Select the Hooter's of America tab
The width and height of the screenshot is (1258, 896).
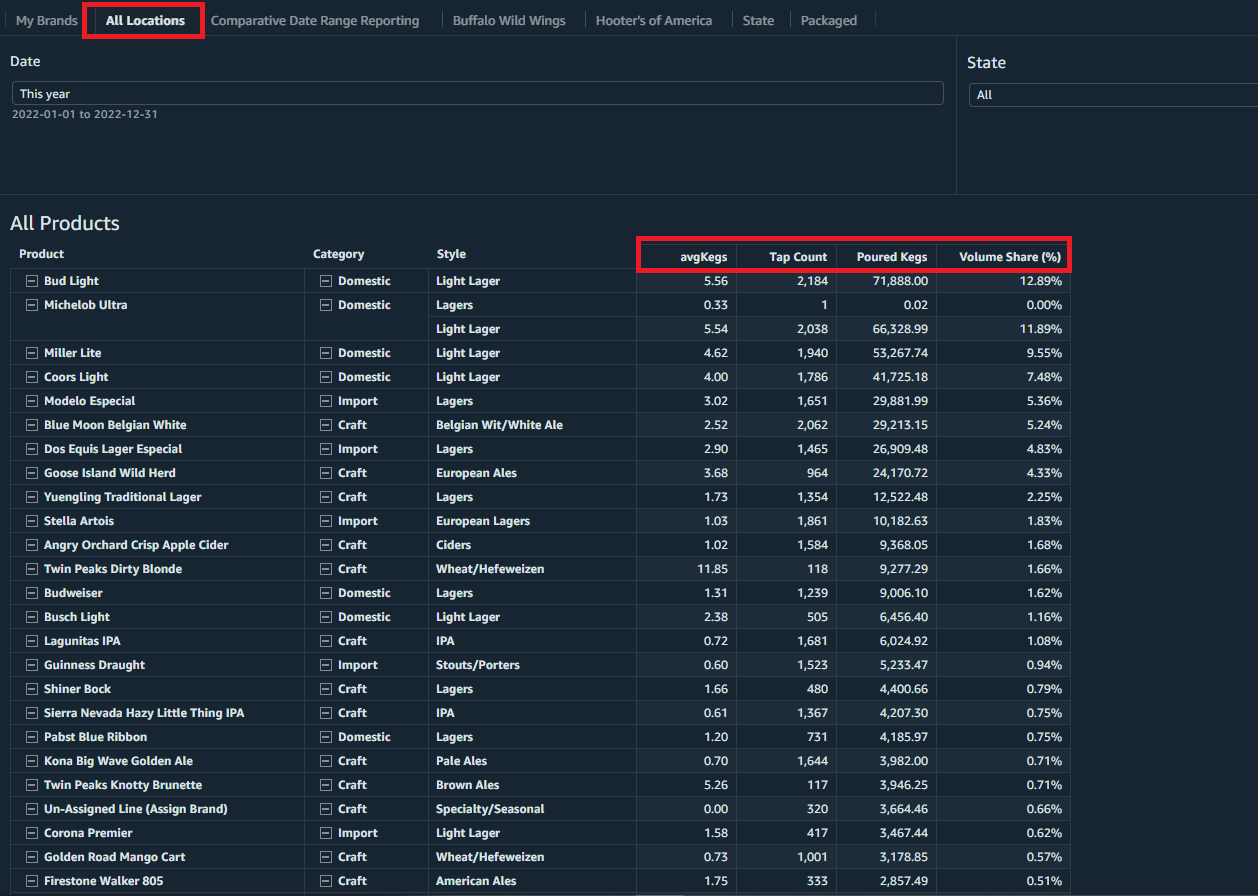[x=654, y=20]
